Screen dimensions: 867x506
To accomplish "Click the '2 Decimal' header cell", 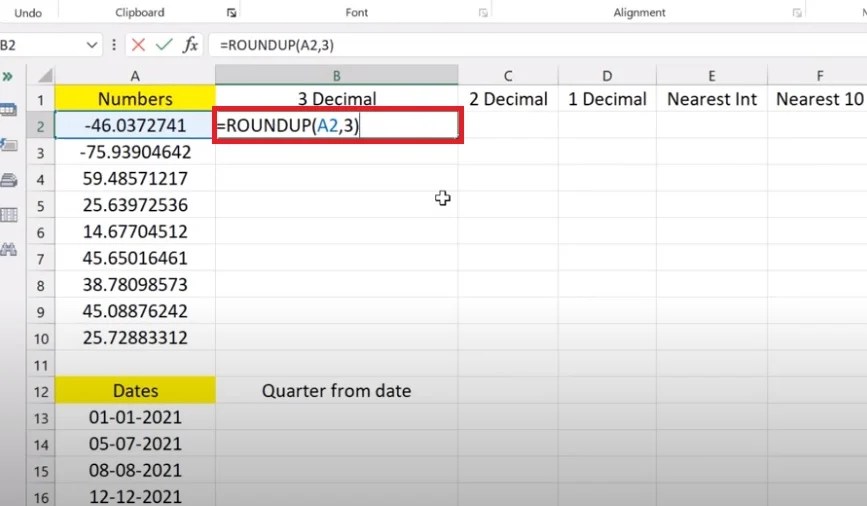I will point(508,98).
